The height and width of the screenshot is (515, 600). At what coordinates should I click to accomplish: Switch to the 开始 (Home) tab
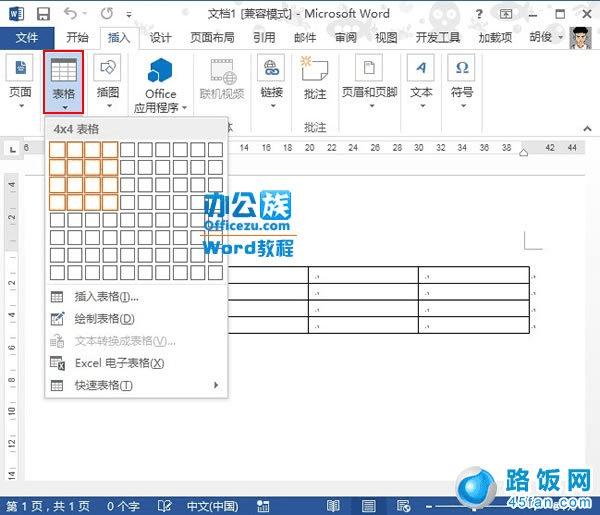77,37
